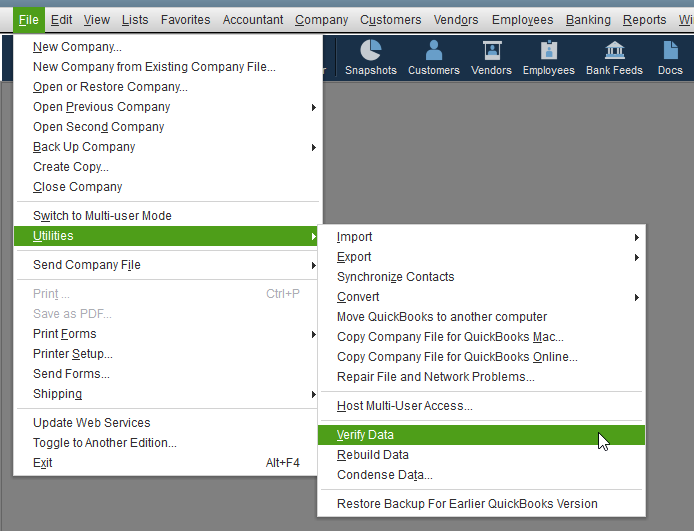This screenshot has height=531, width=694.
Task: Expand Open Previous Company submenu
Action: [102, 107]
